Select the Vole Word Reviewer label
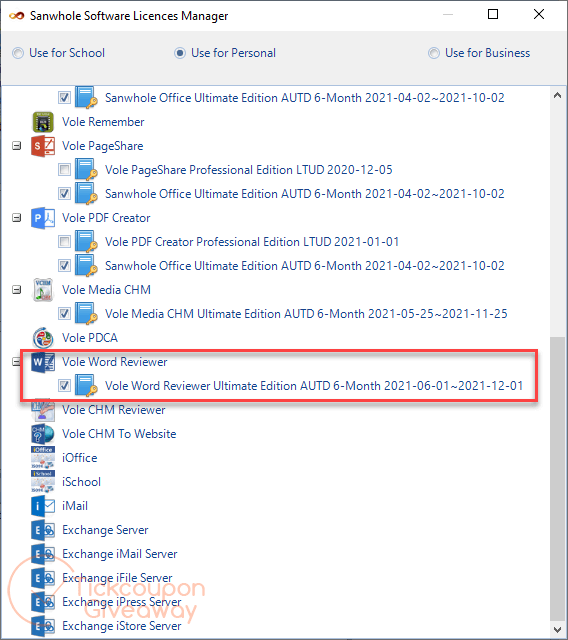 115,362
